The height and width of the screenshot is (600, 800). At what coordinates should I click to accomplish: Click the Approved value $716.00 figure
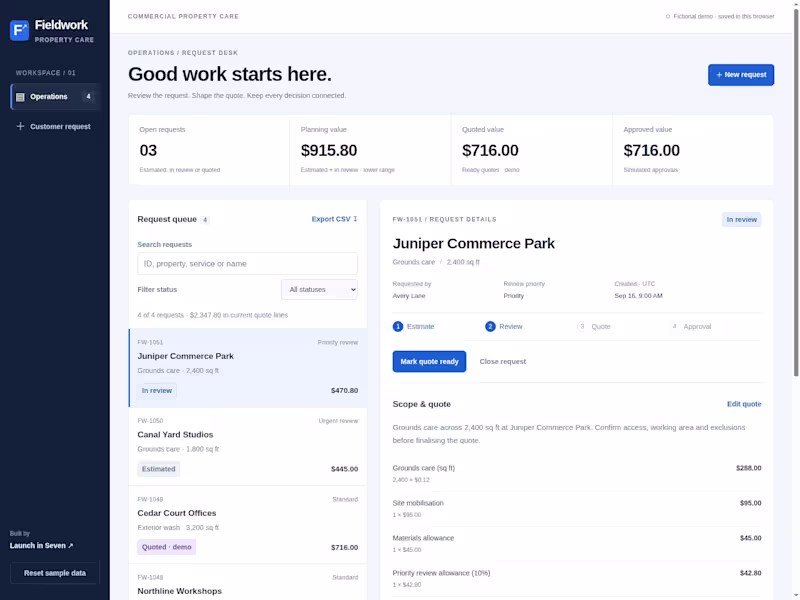coord(651,151)
